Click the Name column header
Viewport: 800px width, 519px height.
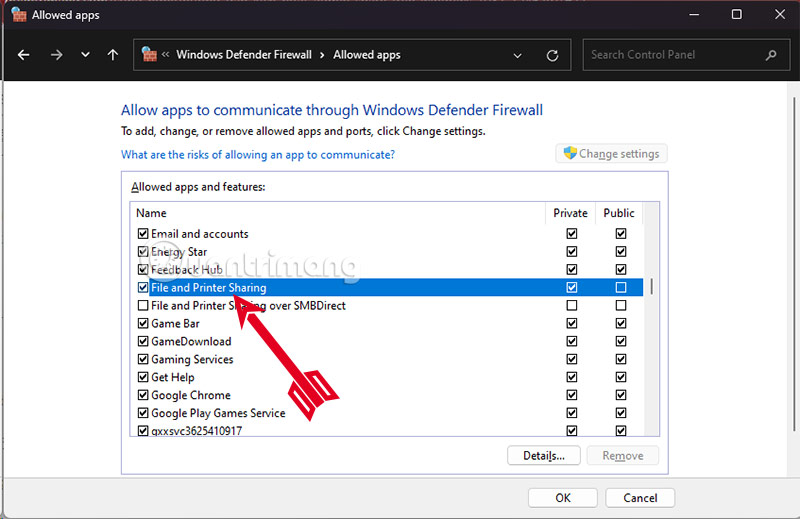point(151,213)
